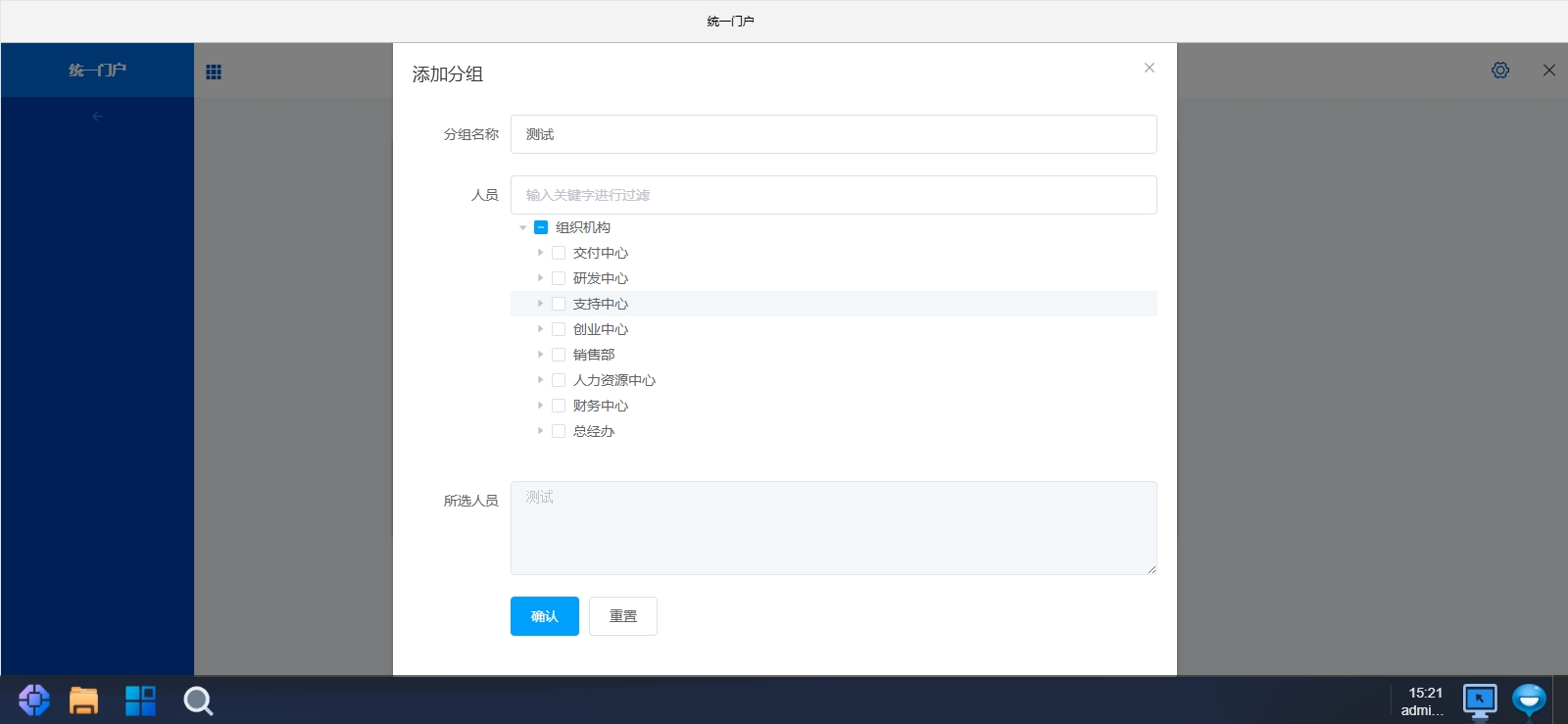1568x724 pixels.
Task: Select the 总经办 tree label
Action: 594,431
